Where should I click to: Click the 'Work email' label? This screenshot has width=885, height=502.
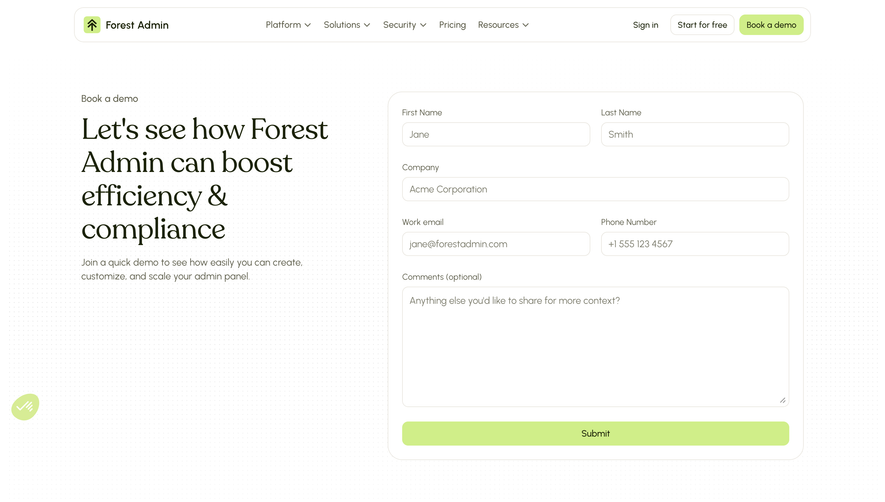pos(423,222)
